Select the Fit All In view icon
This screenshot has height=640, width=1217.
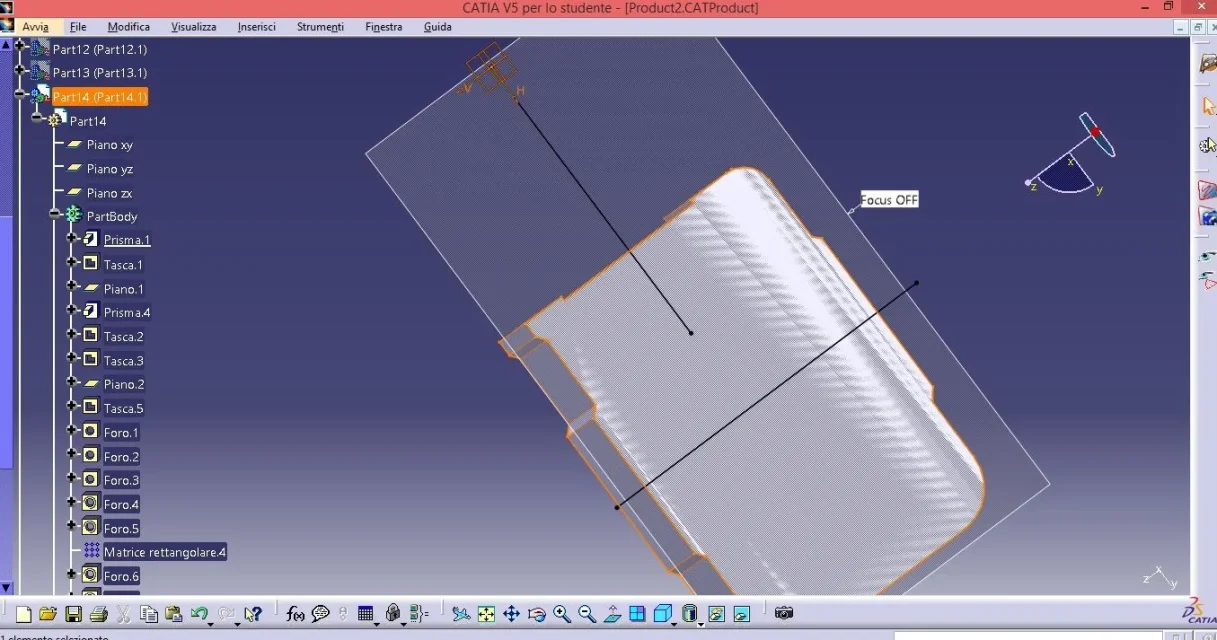[486, 614]
